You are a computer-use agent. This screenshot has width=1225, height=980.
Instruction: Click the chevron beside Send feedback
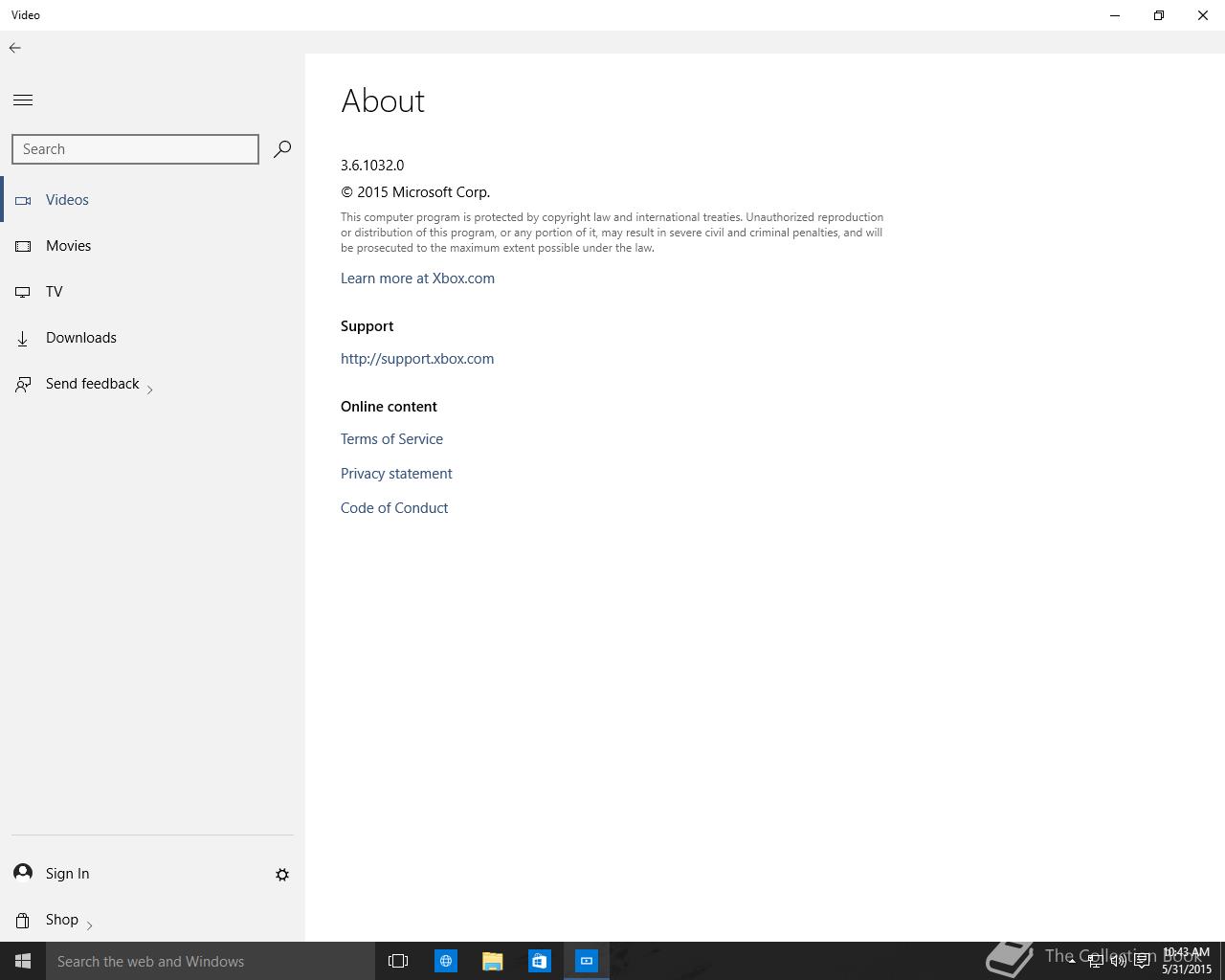click(x=150, y=389)
